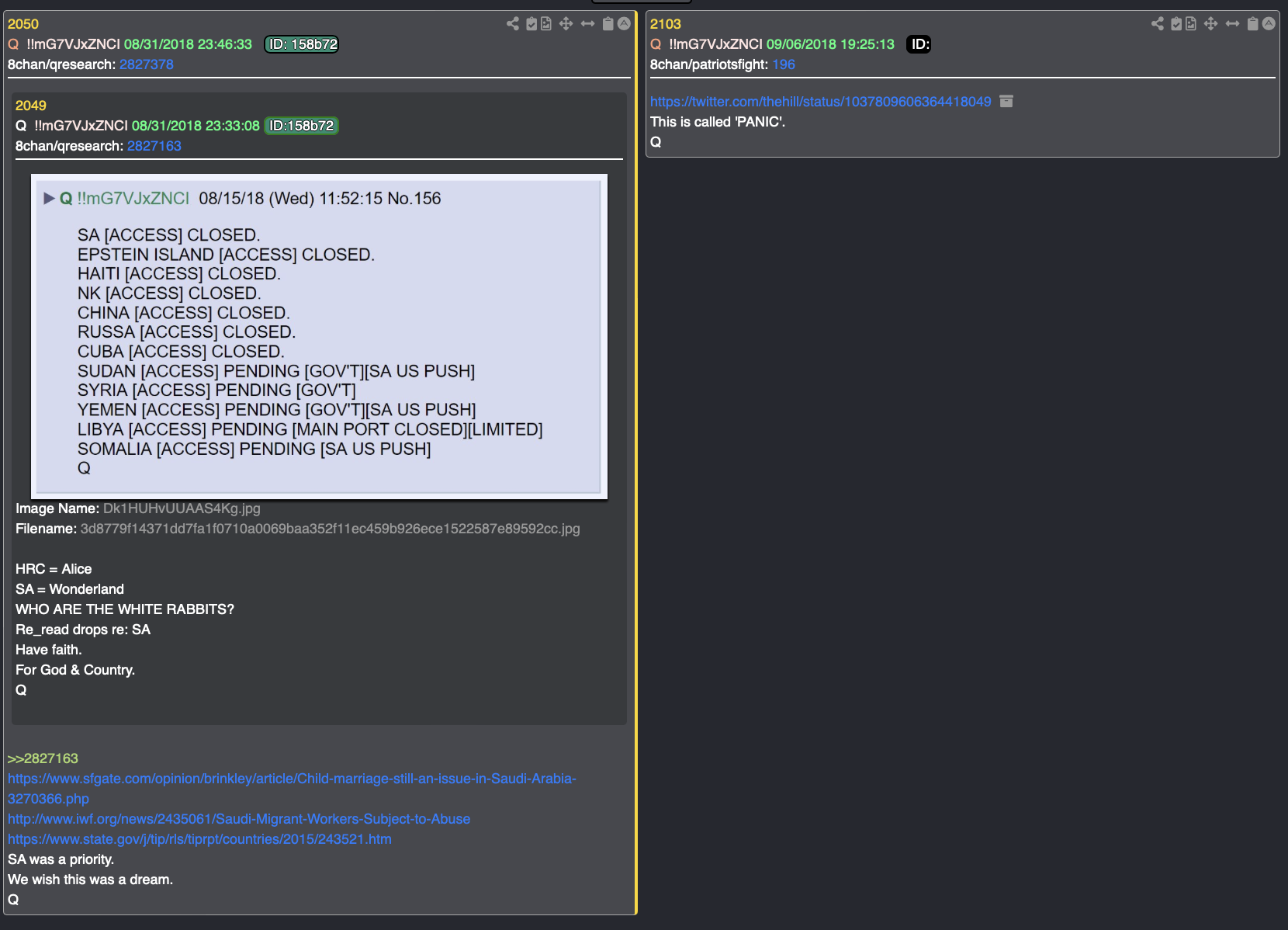This screenshot has width=1288, height=930.
Task: Click the four-way move arrows on post 2050
Action: click(566, 23)
